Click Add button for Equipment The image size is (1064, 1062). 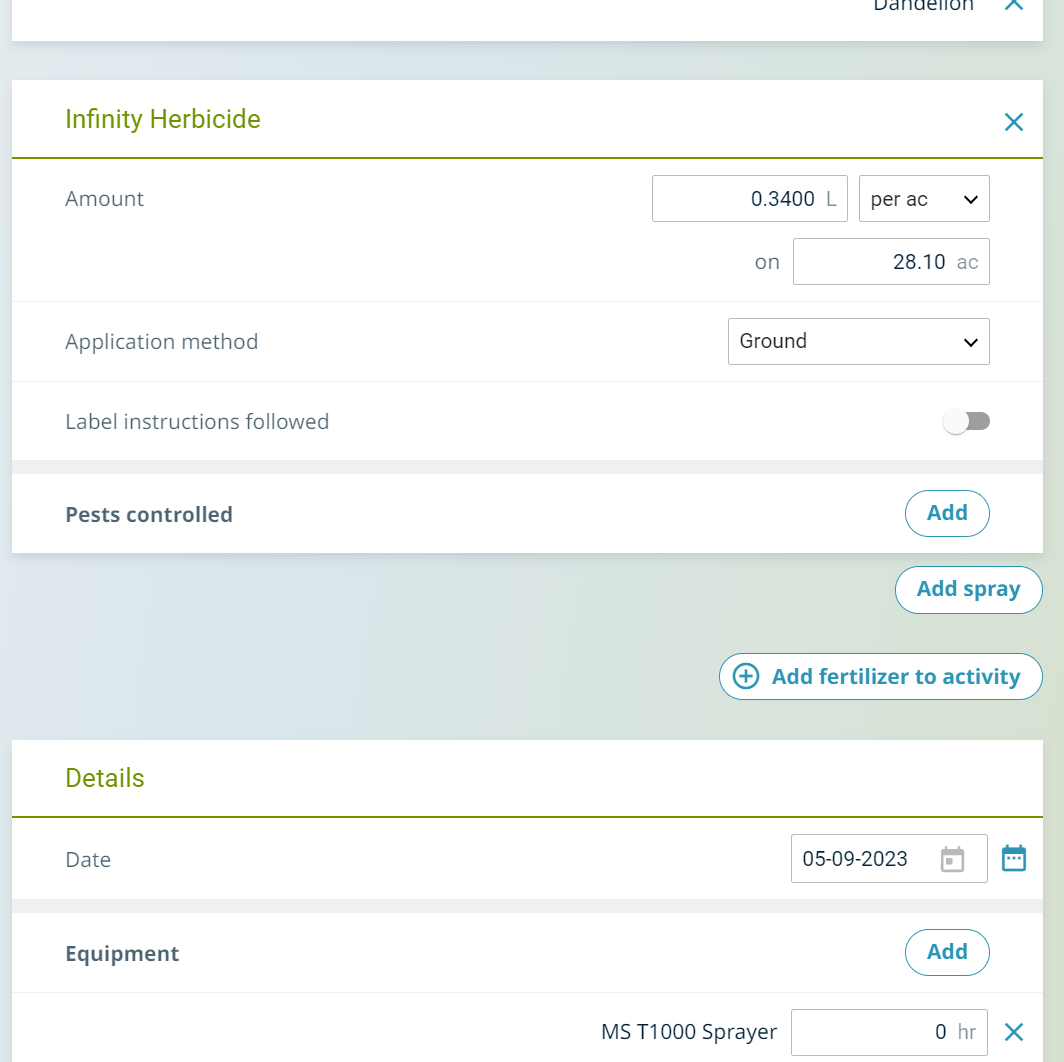(946, 952)
